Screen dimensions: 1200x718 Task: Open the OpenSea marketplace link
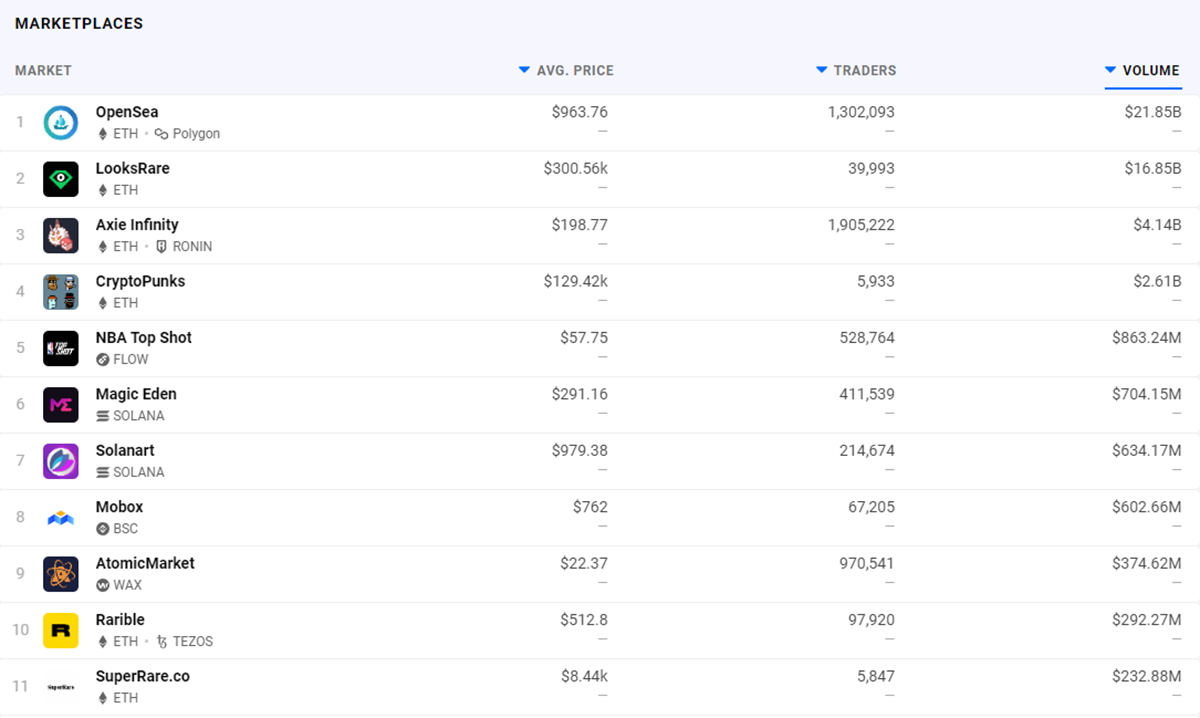(127, 112)
